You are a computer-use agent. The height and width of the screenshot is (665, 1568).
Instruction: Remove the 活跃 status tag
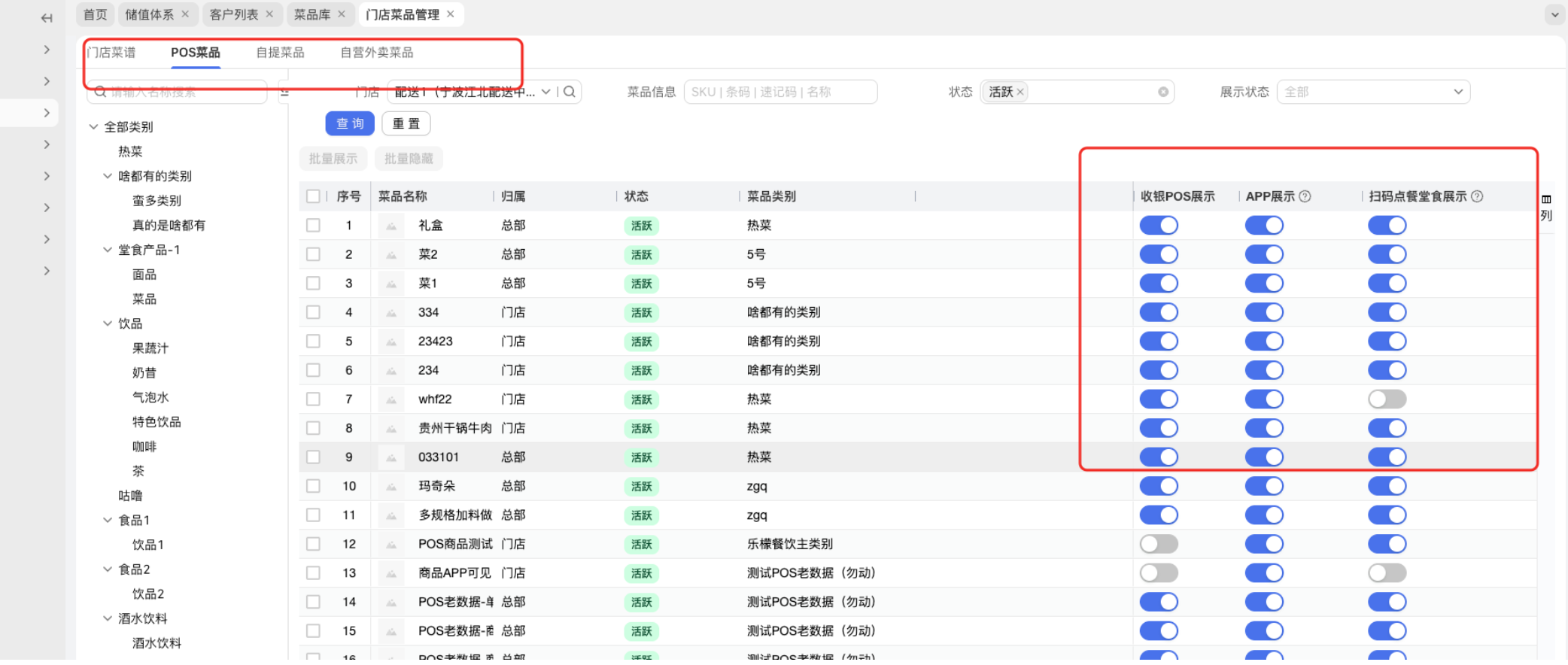(1020, 92)
